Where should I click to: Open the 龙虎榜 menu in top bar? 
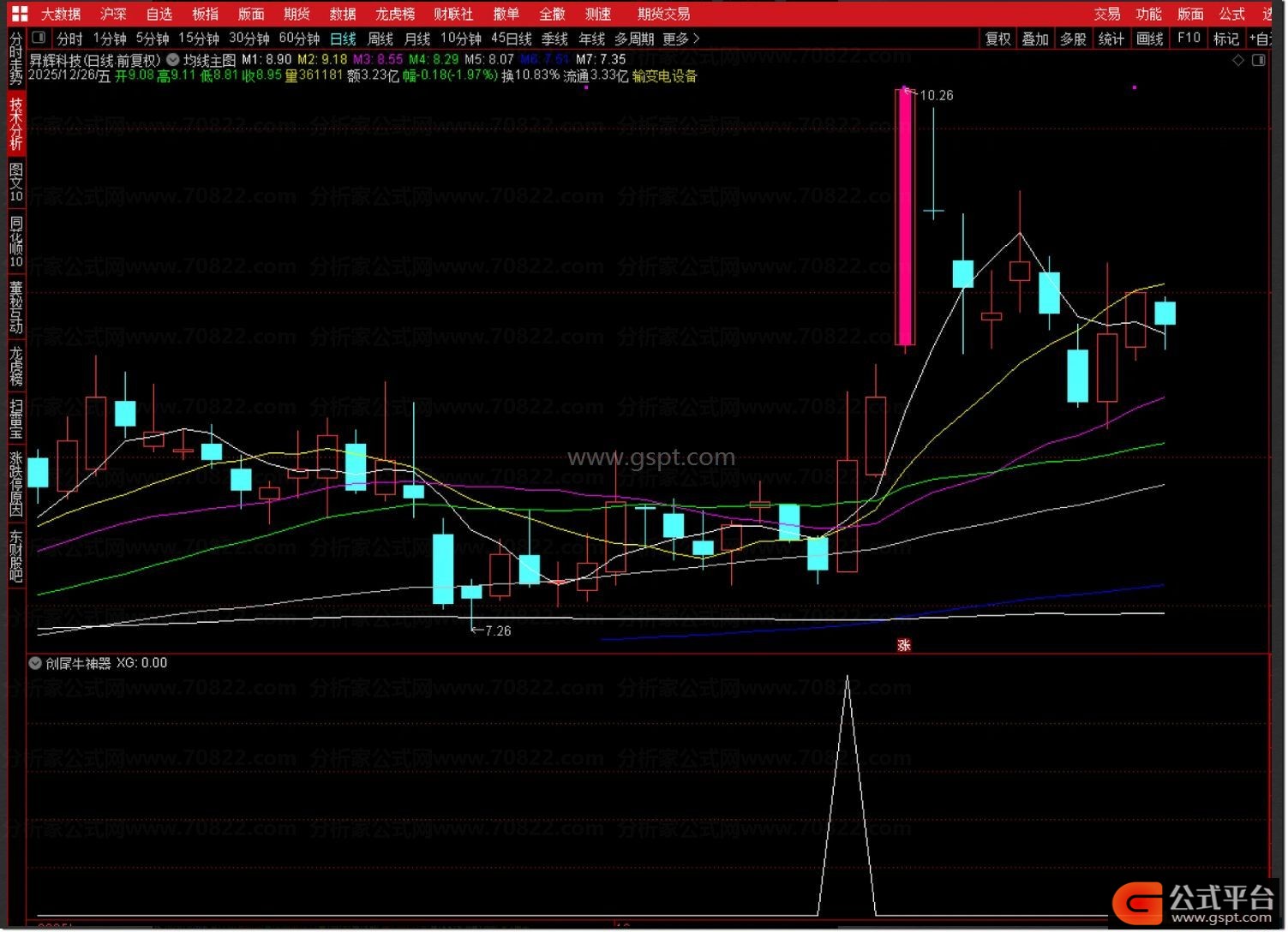coord(394,14)
